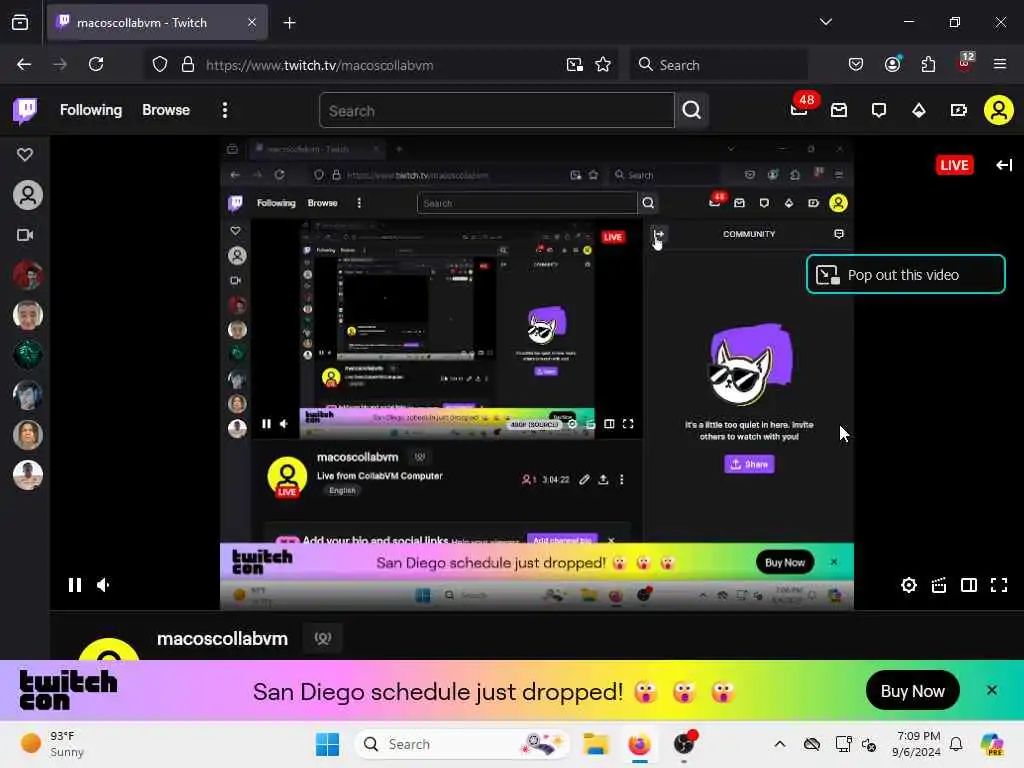Click the Get Bits diamond icon
1024x768 pixels.
[x=919, y=110]
